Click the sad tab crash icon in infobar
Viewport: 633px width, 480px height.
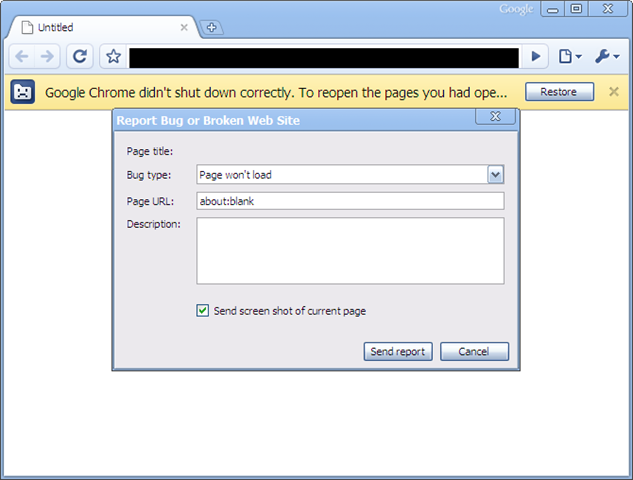[x=23, y=92]
